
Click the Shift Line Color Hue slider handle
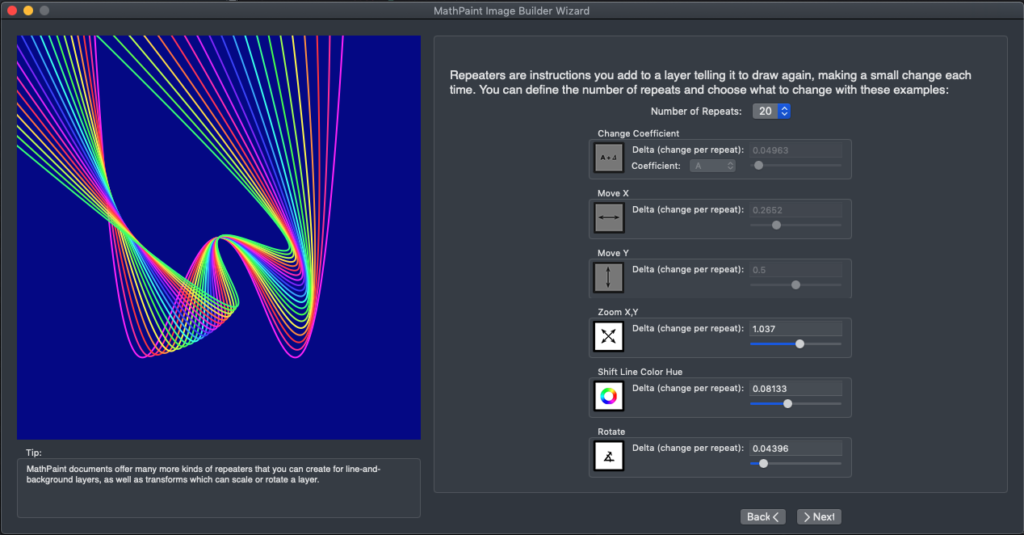coord(788,404)
